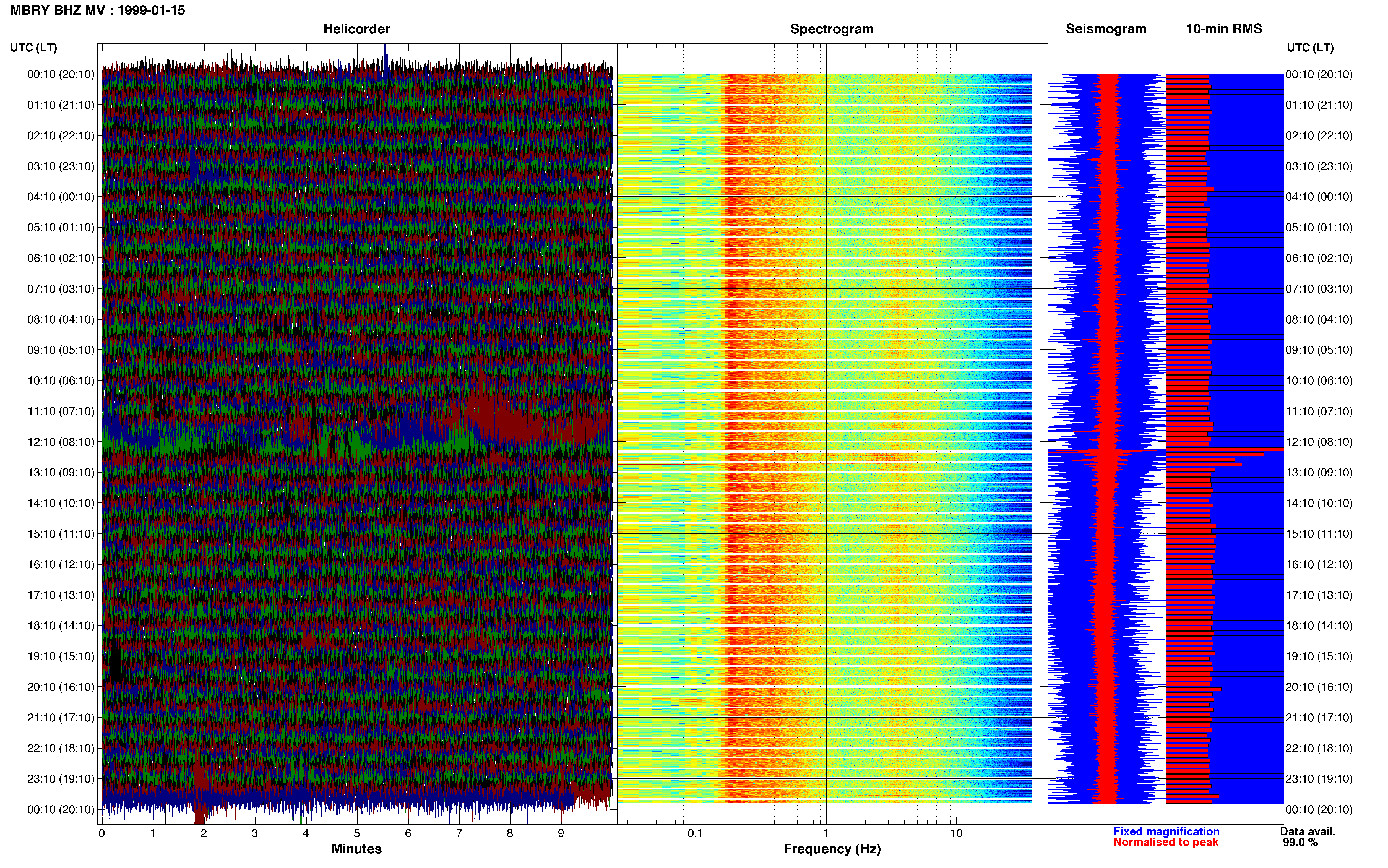
Task: Click left time label '12:10 (08:10)'
Action: click(x=61, y=442)
